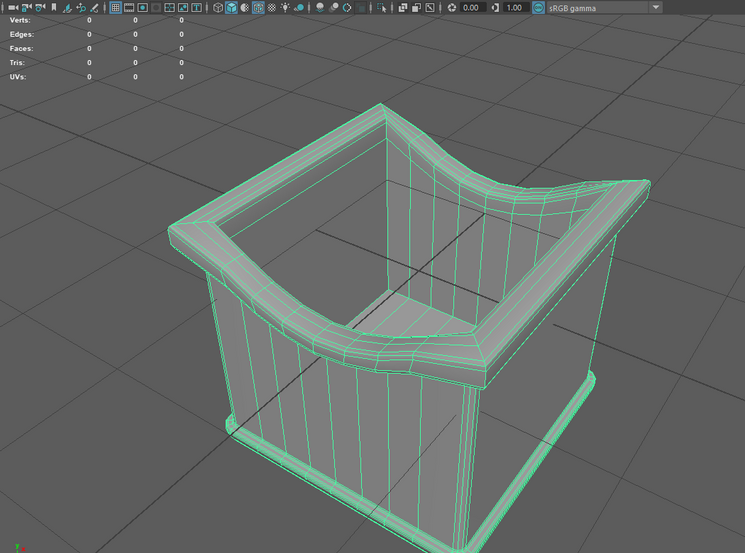Click the Exposure icon

coord(452,8)
